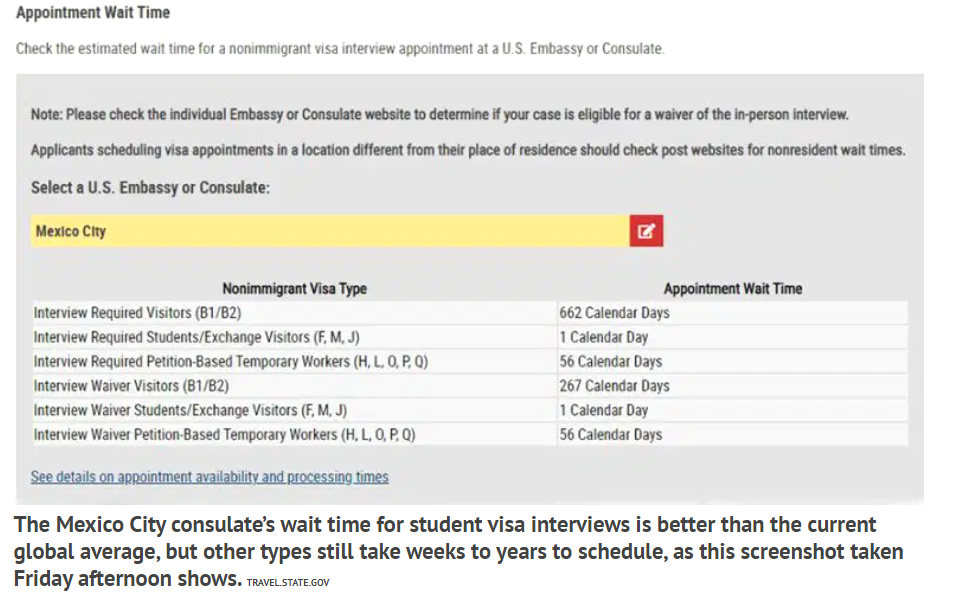Click inside the yellow embassy selection field

point(300,231)
